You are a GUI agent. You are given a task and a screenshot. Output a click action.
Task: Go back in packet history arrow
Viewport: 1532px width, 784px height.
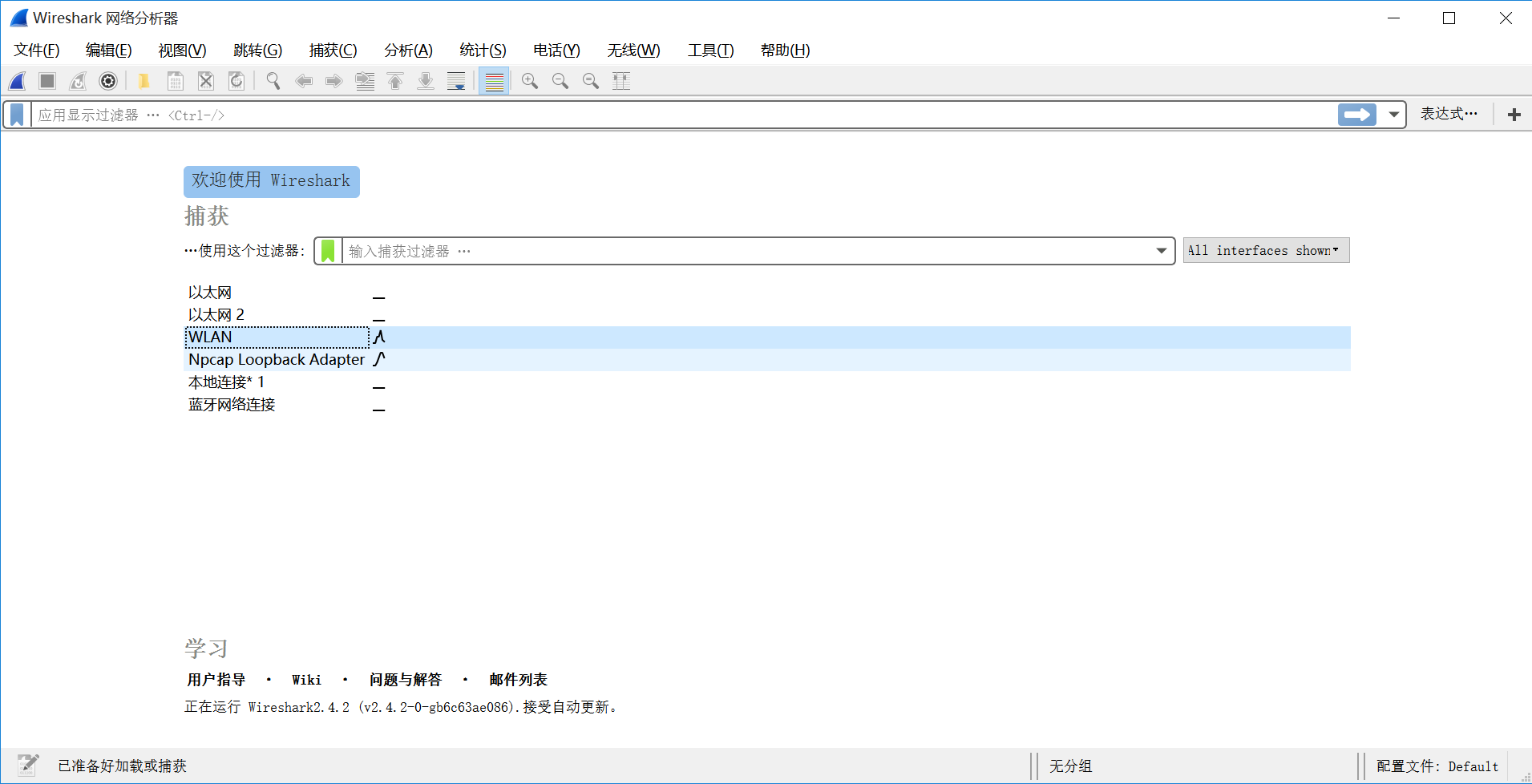(304, 81)
